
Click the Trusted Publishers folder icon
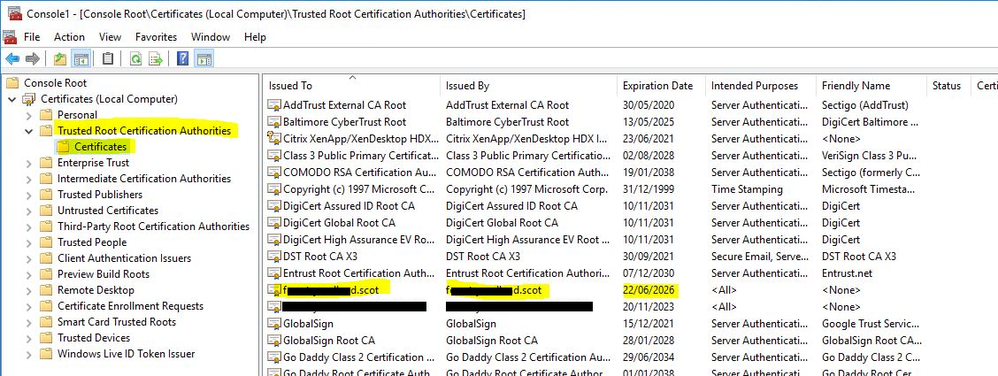45,195
